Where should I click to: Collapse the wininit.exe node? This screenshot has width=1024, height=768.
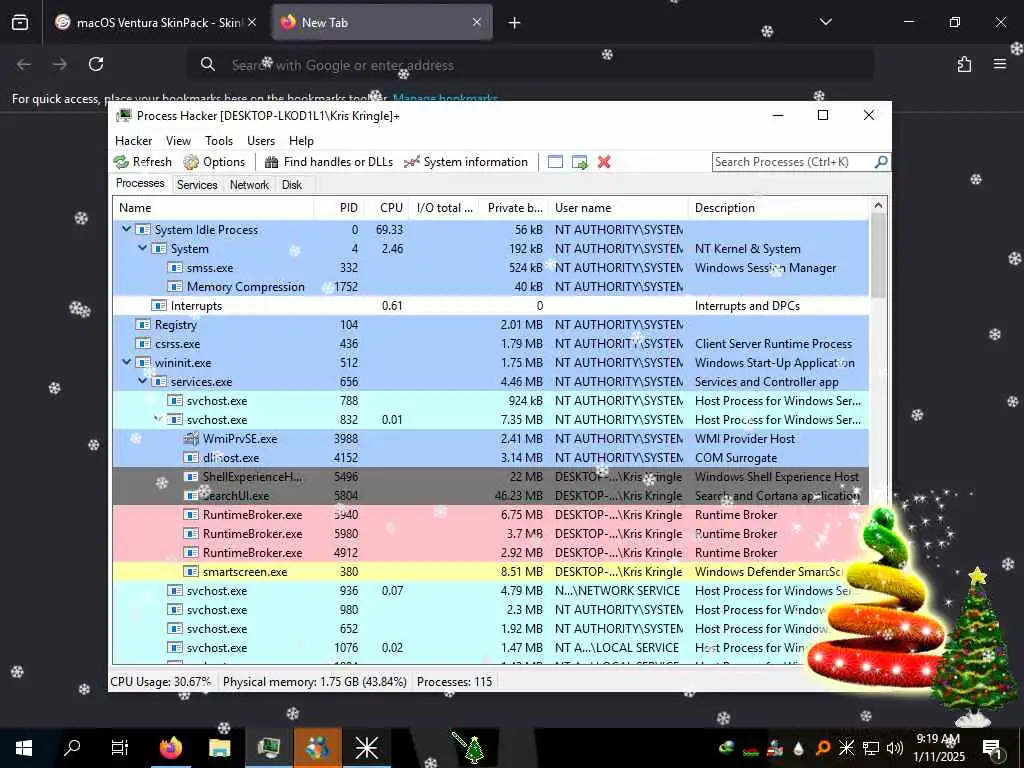tap(127, 362)
